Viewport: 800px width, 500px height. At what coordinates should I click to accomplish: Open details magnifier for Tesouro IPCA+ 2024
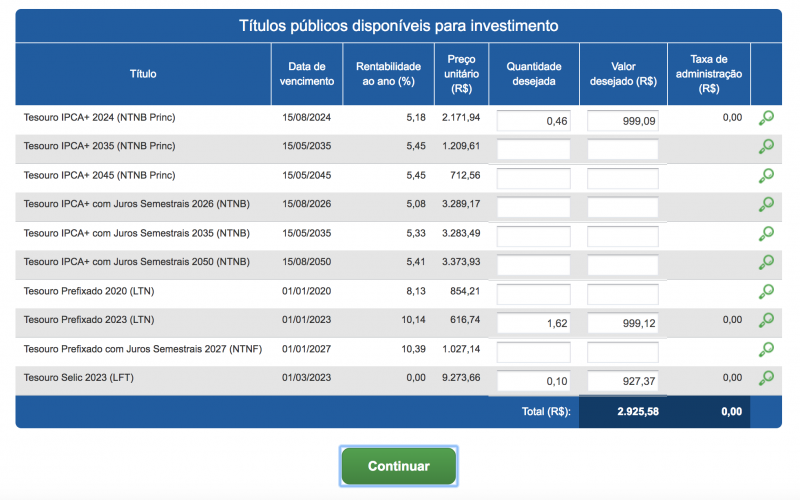coord(766,118)
